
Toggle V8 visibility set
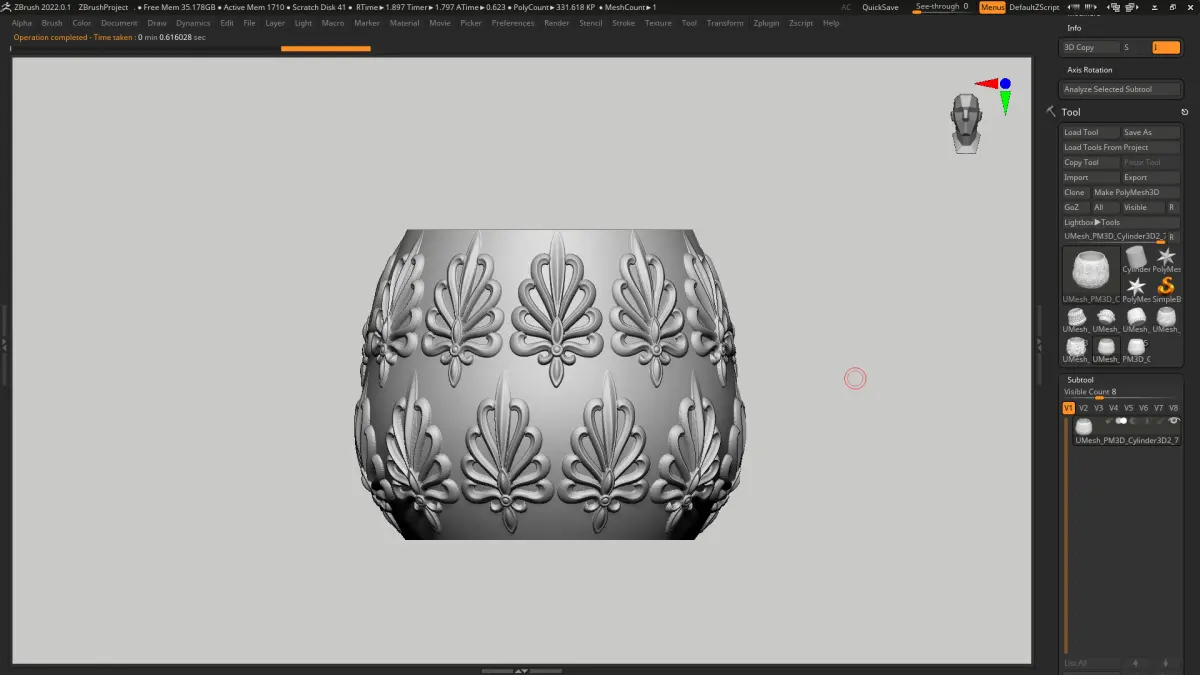tap(1173, 408)
